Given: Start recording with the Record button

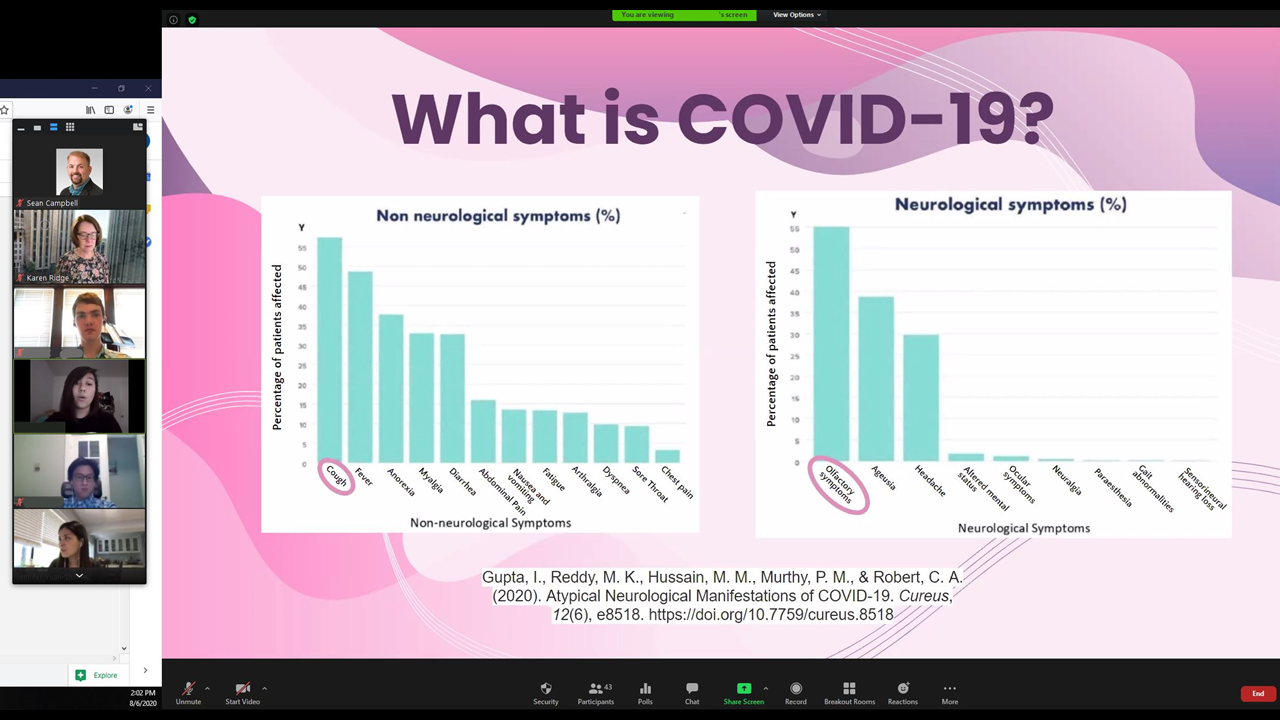Looking at the screenshot, I should (796, 693).
